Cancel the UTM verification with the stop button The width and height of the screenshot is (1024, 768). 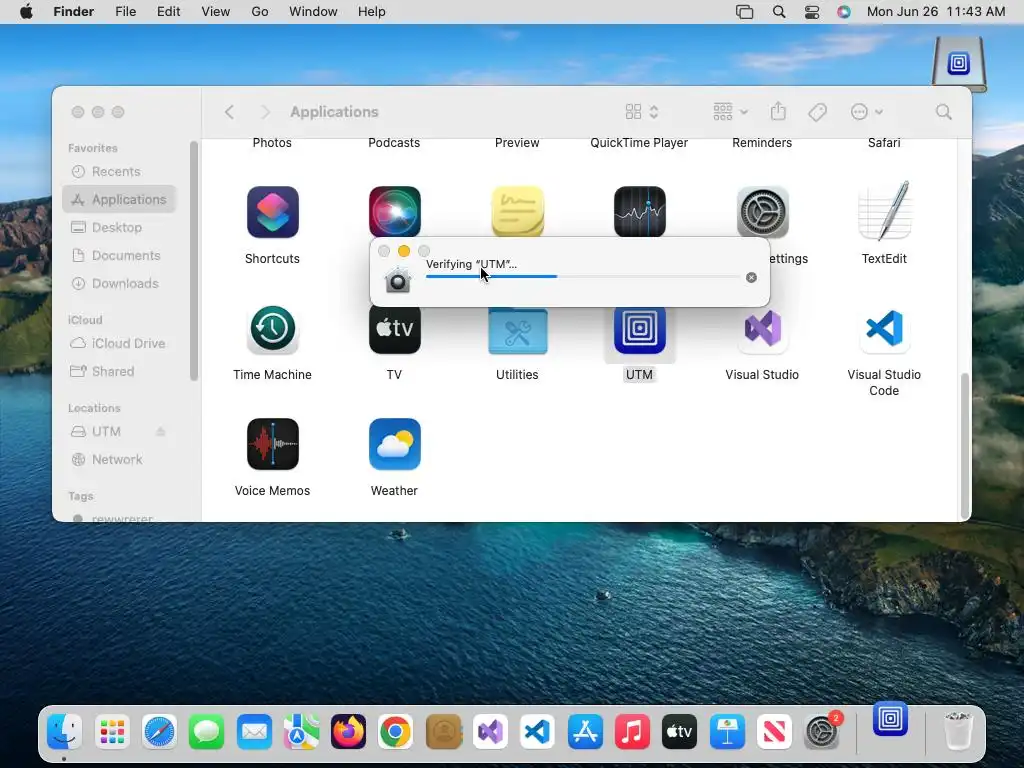(x=751, y=277)
